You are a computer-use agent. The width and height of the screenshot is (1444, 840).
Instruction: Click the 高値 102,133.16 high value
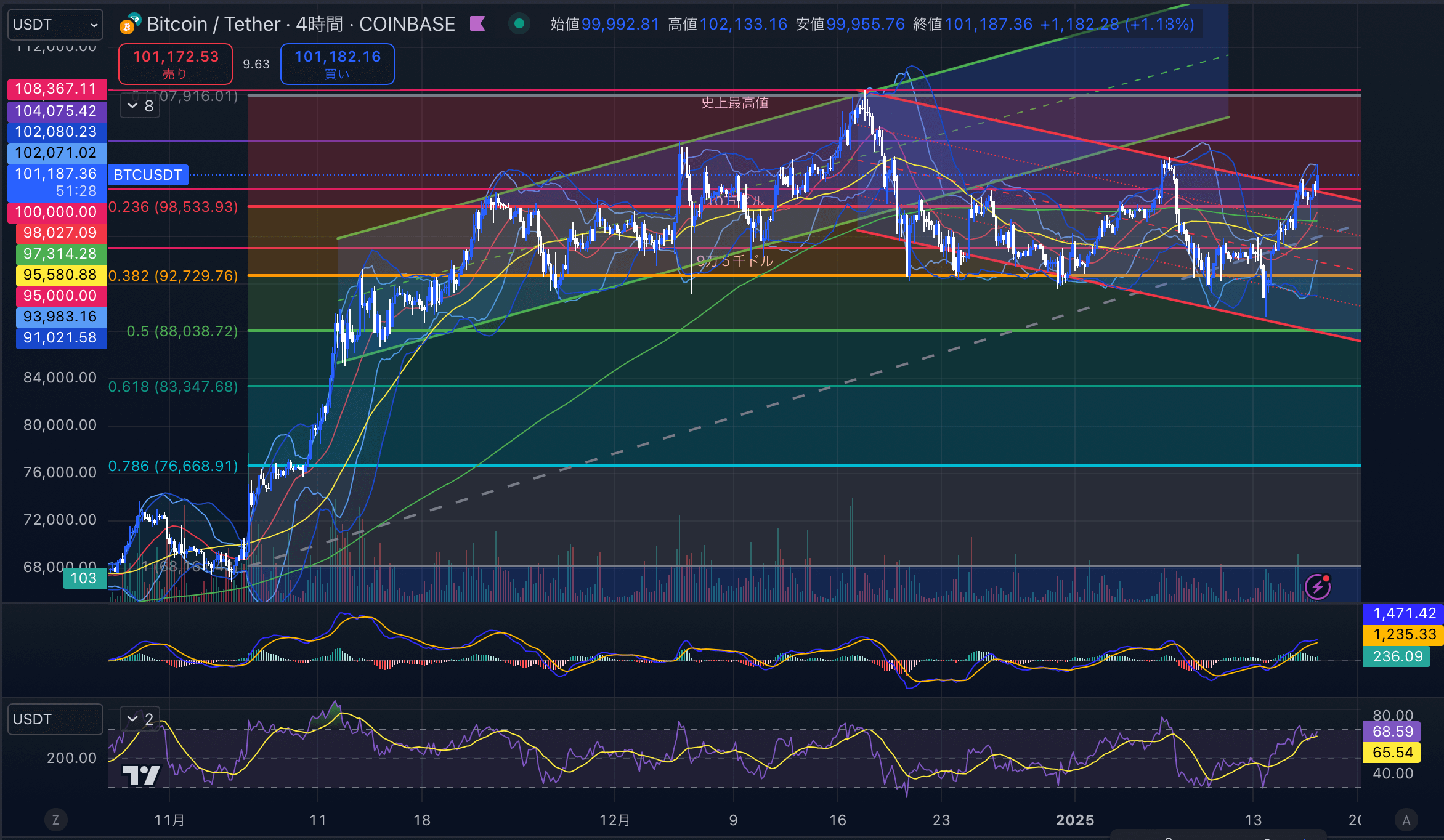pyautogui.click(x=728, y=24)
